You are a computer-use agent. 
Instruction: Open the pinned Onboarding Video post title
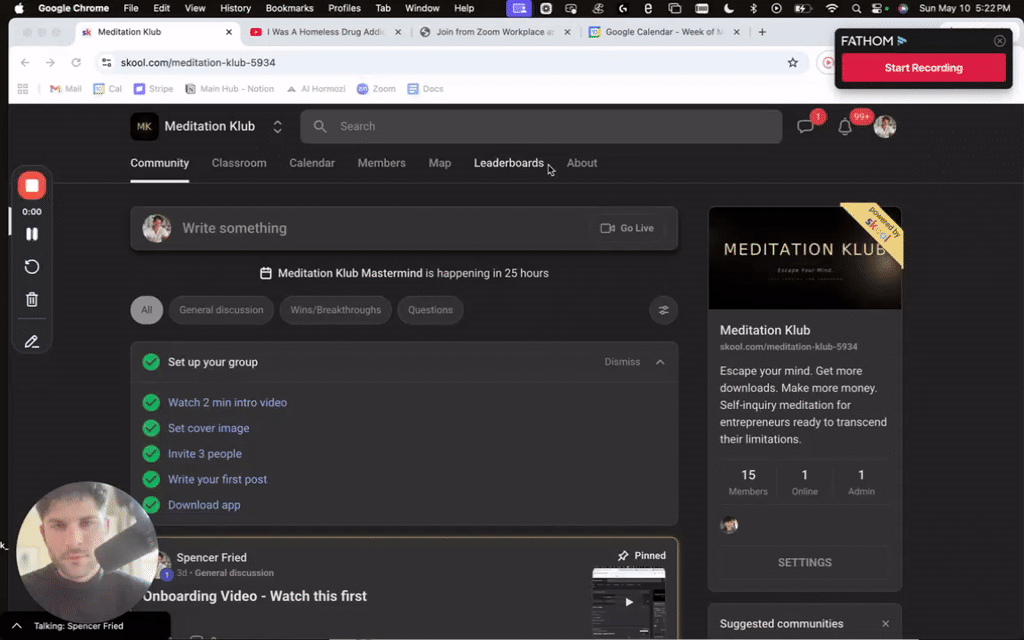coord(255,596)
